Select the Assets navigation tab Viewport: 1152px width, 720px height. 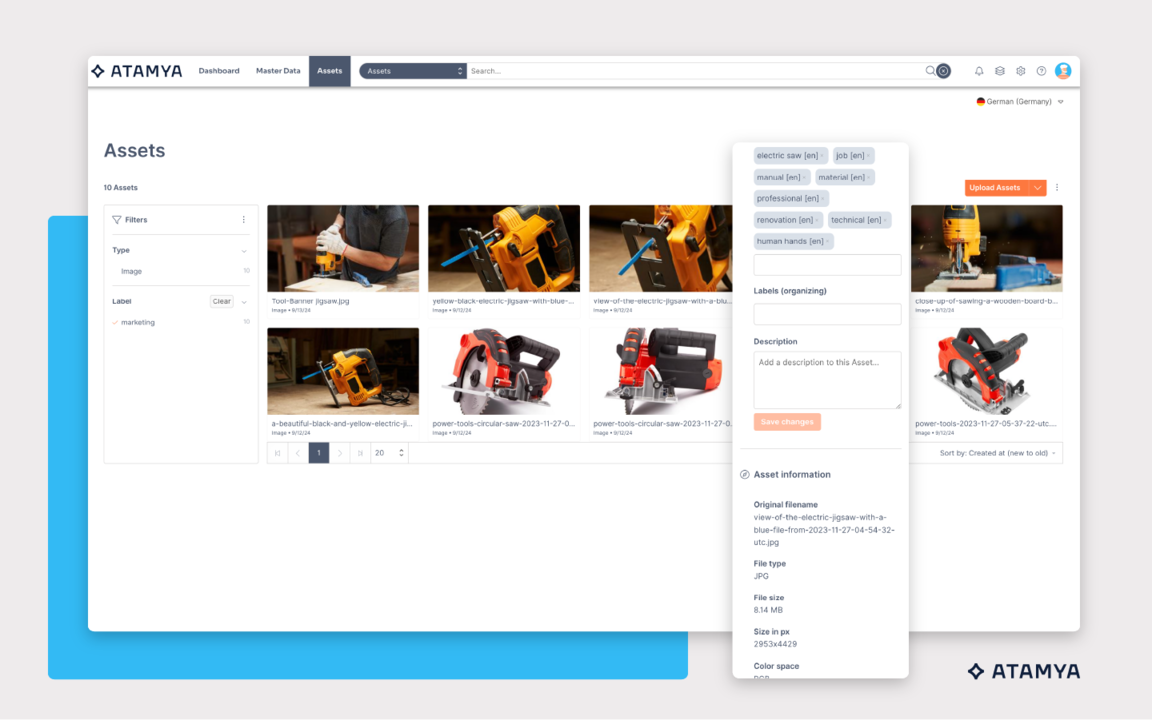[x=329, y=71]
